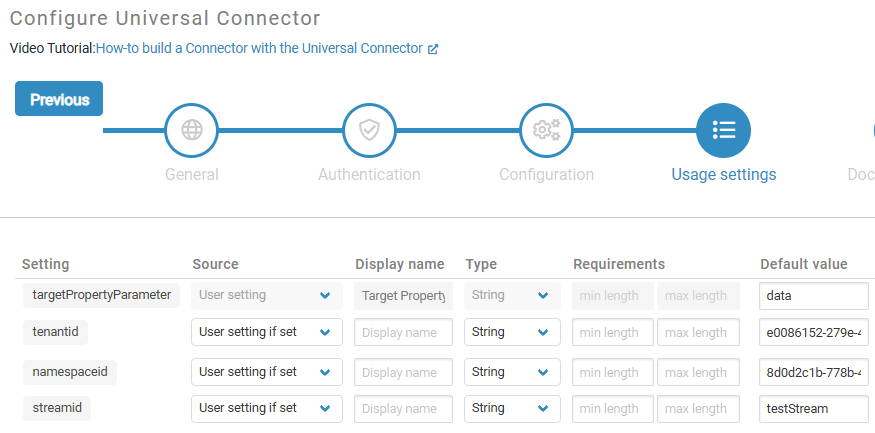Open the video tutorial hyperlink

coord(259,48)
